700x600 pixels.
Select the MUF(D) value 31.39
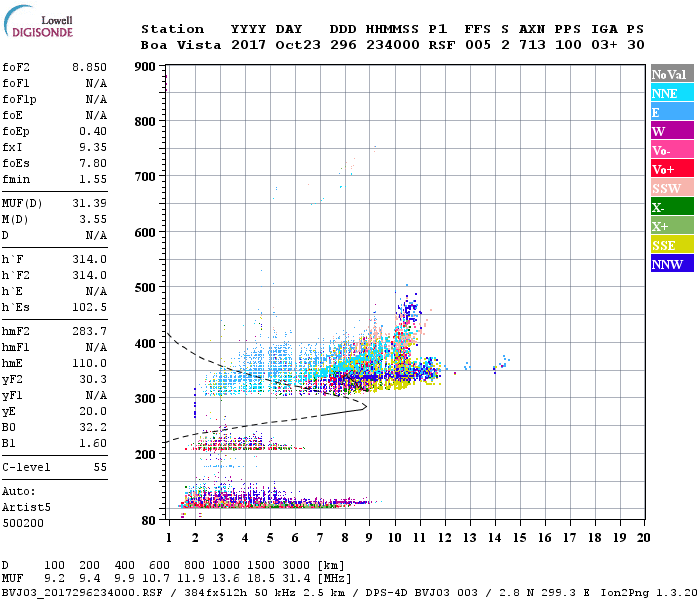tap(89, 203)
